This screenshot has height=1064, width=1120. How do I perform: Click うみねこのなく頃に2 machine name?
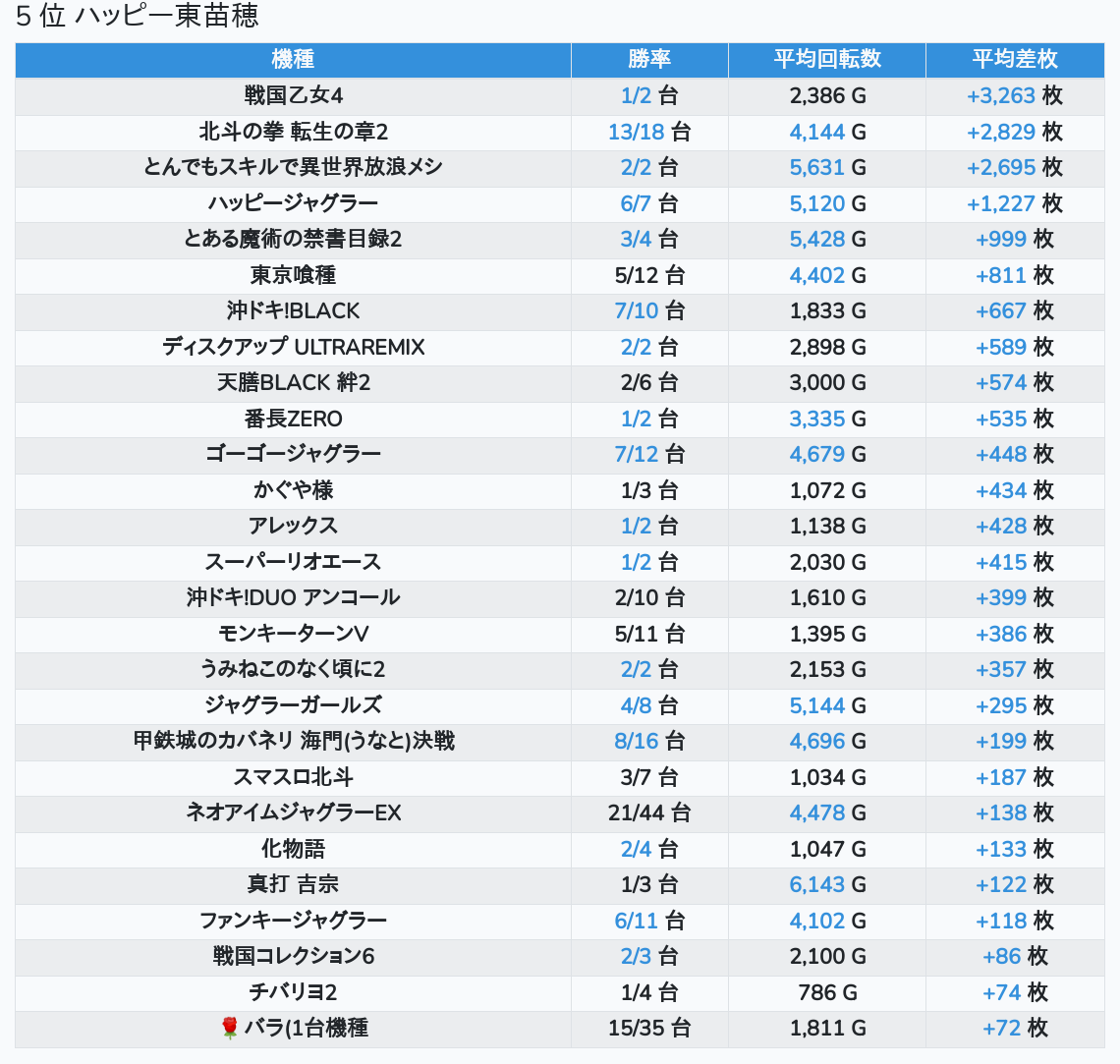pos(293,670)
